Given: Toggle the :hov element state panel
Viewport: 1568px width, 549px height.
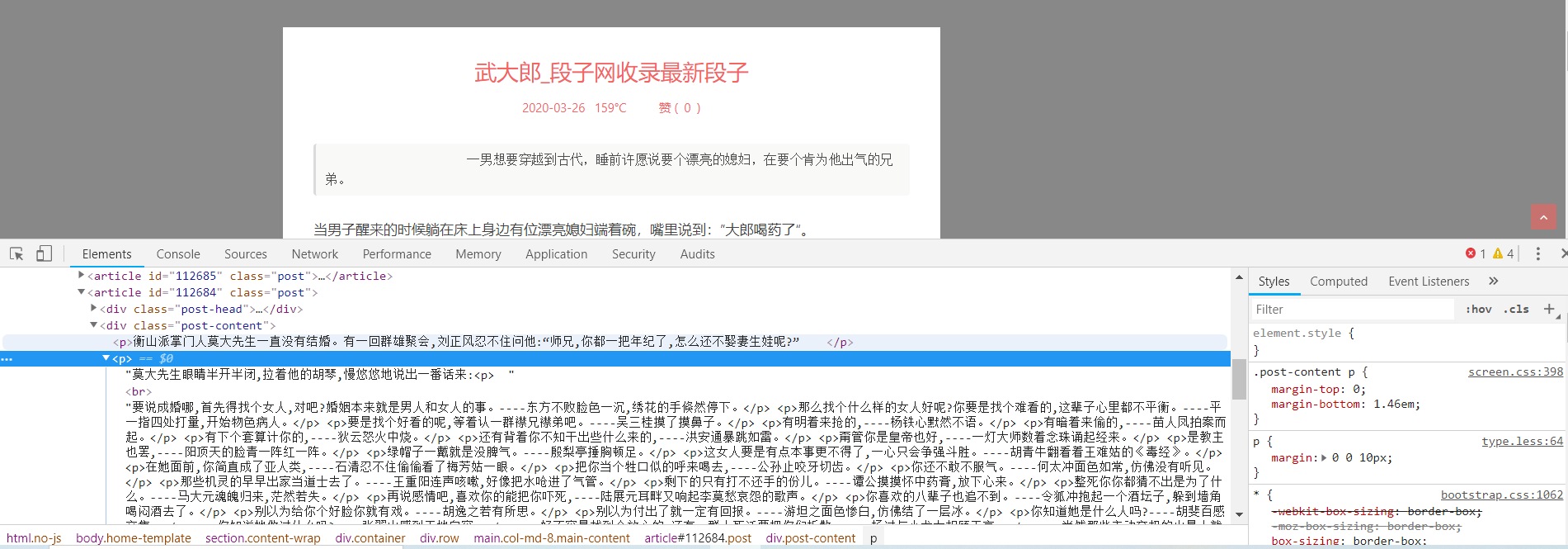Looking at the screenshot, I should coord(1478,309).
